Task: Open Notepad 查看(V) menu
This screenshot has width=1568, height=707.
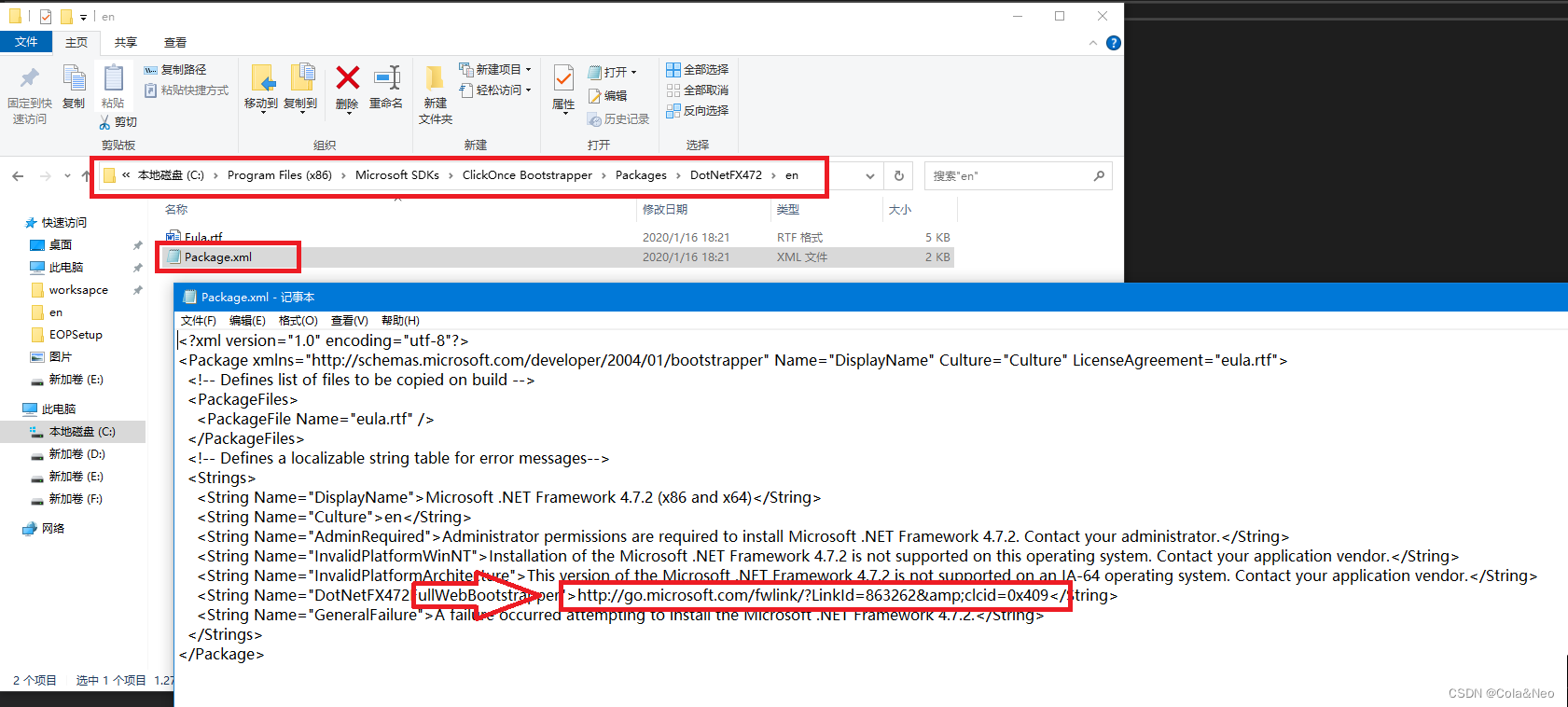Action: (350, 321)
